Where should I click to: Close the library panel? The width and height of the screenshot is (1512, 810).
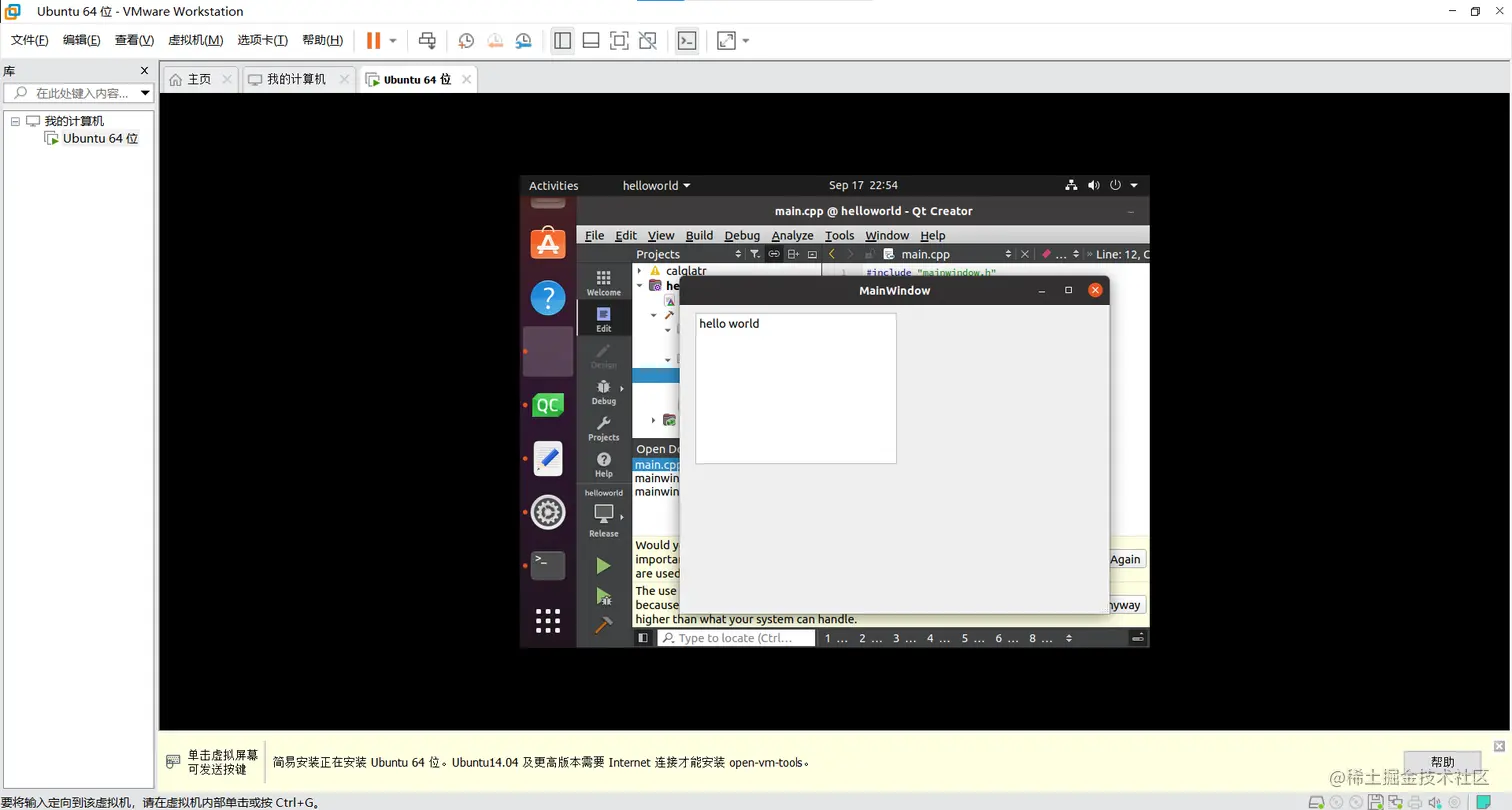(144, 71)
